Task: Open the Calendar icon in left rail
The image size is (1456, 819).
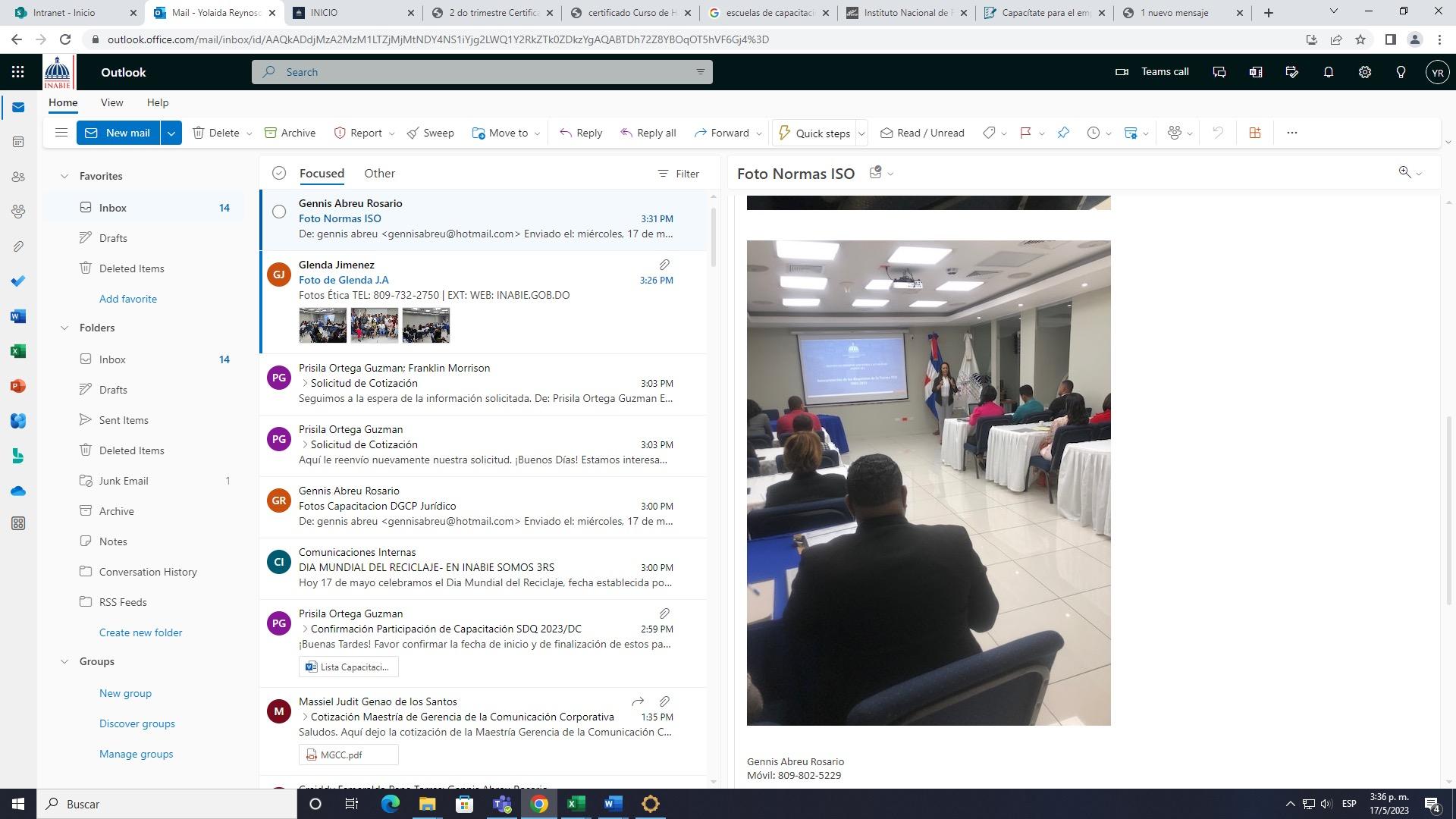Action: [18, 142]
